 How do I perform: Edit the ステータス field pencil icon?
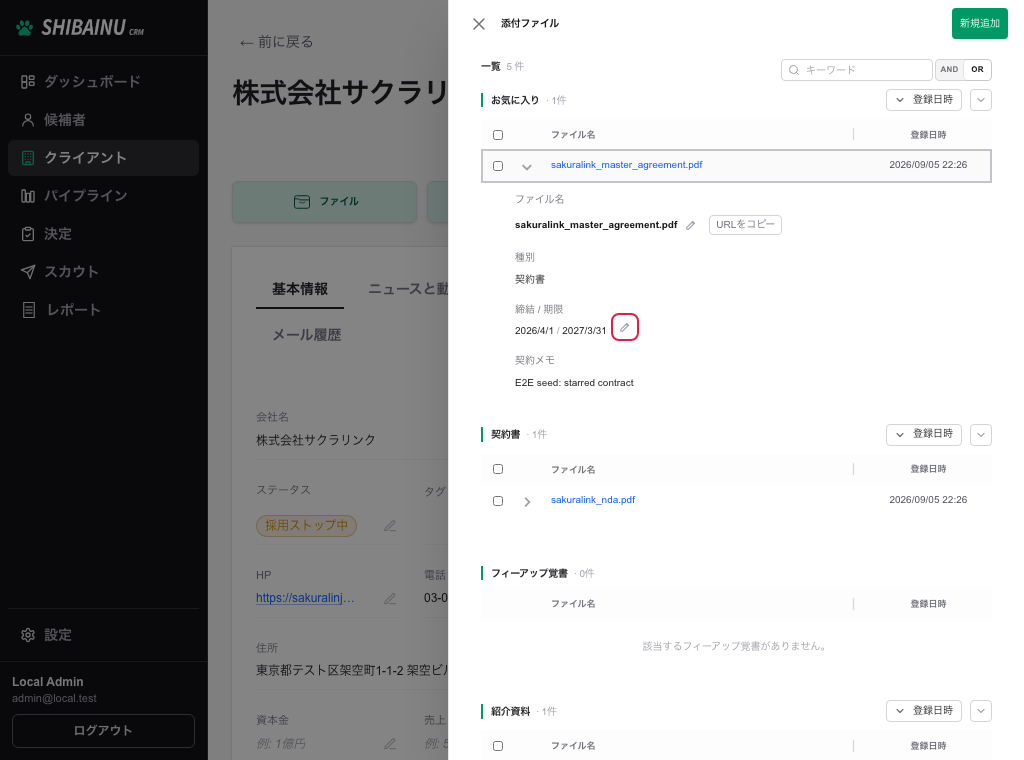[x=390, y=526]
